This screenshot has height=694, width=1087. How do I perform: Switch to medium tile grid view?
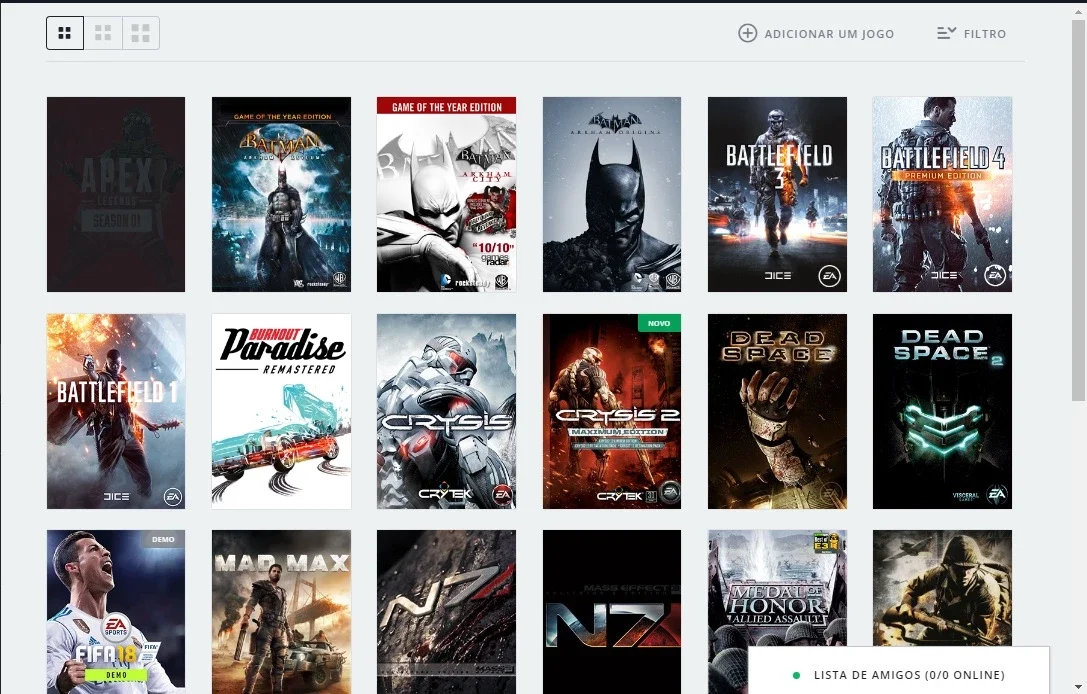[x=103, y=33]
